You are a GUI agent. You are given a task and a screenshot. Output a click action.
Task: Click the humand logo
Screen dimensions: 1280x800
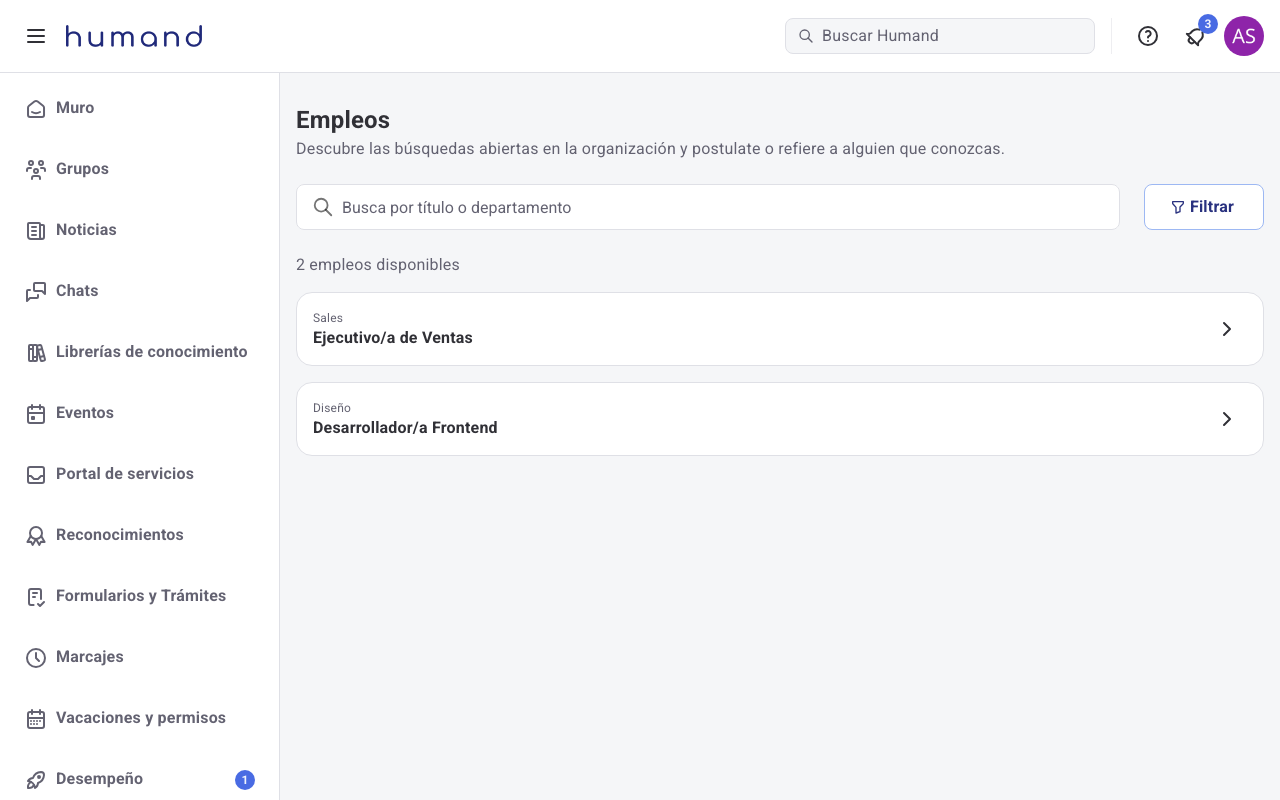tap(134, 36)
